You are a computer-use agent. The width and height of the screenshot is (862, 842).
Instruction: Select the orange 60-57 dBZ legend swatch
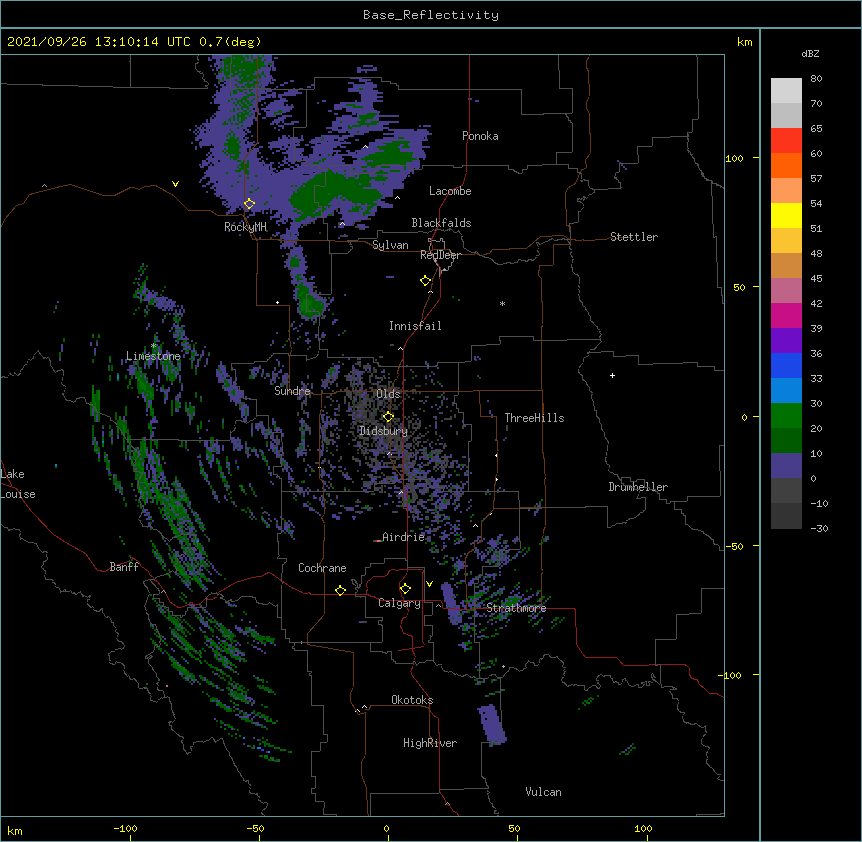click(x=786, y=165)
